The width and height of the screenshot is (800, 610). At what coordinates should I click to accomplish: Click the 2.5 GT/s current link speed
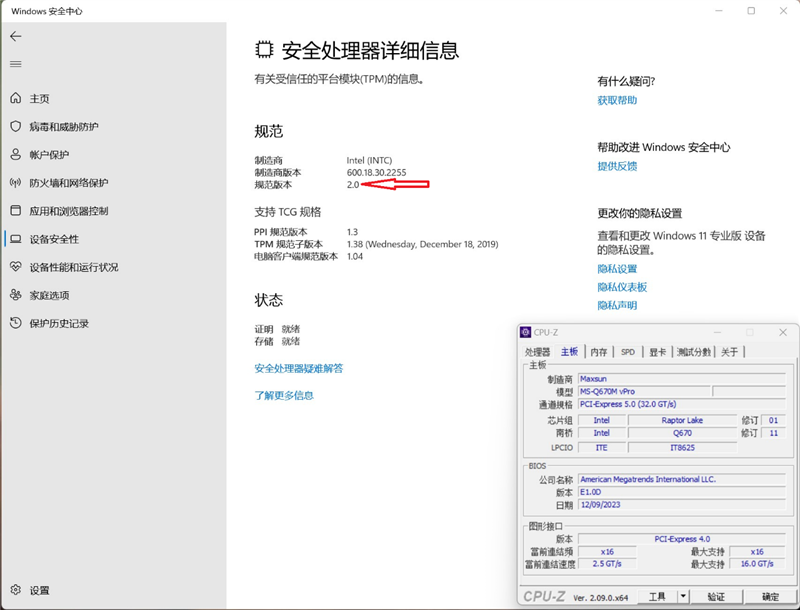click(607, 564)
